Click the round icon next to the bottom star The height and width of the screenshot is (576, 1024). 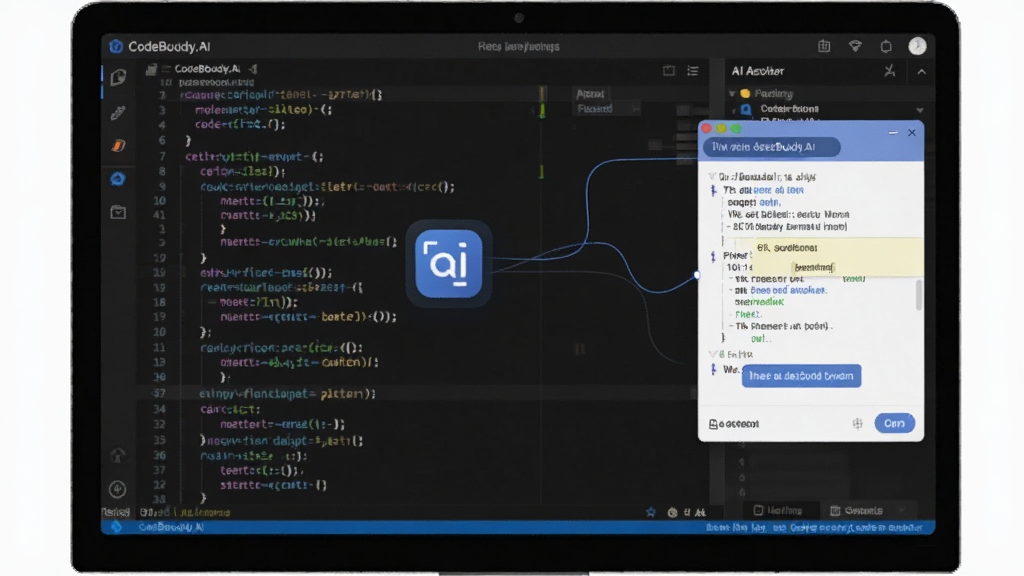673,513
